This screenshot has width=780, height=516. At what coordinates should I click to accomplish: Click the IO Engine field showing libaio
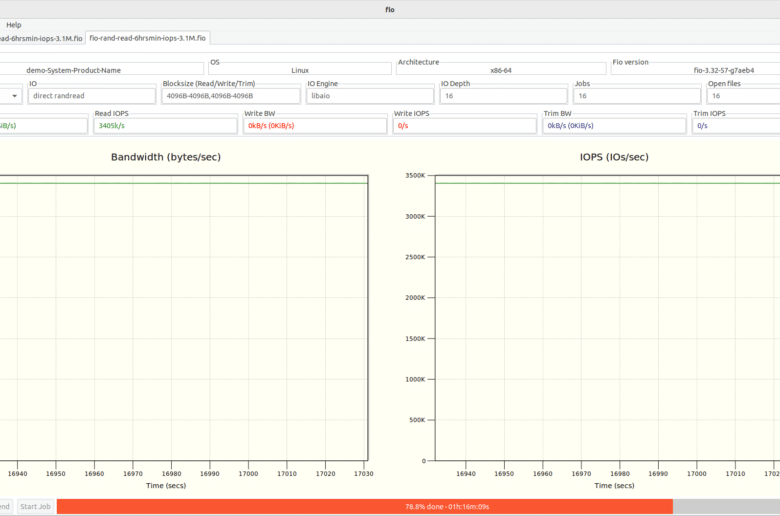pyautogui.click(x=370, y=96)
